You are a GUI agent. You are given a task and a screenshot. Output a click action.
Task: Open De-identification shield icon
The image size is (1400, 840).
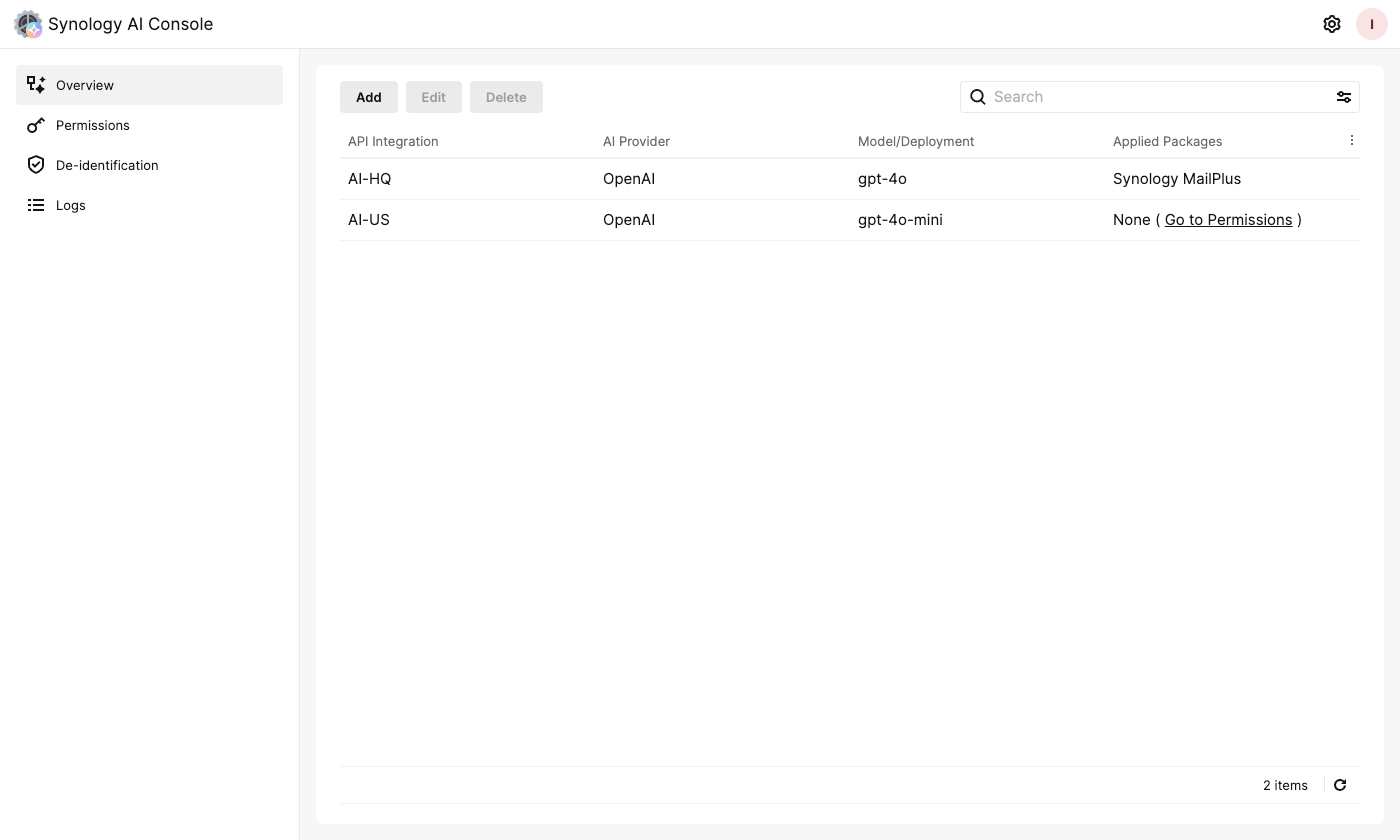[36, 165]
